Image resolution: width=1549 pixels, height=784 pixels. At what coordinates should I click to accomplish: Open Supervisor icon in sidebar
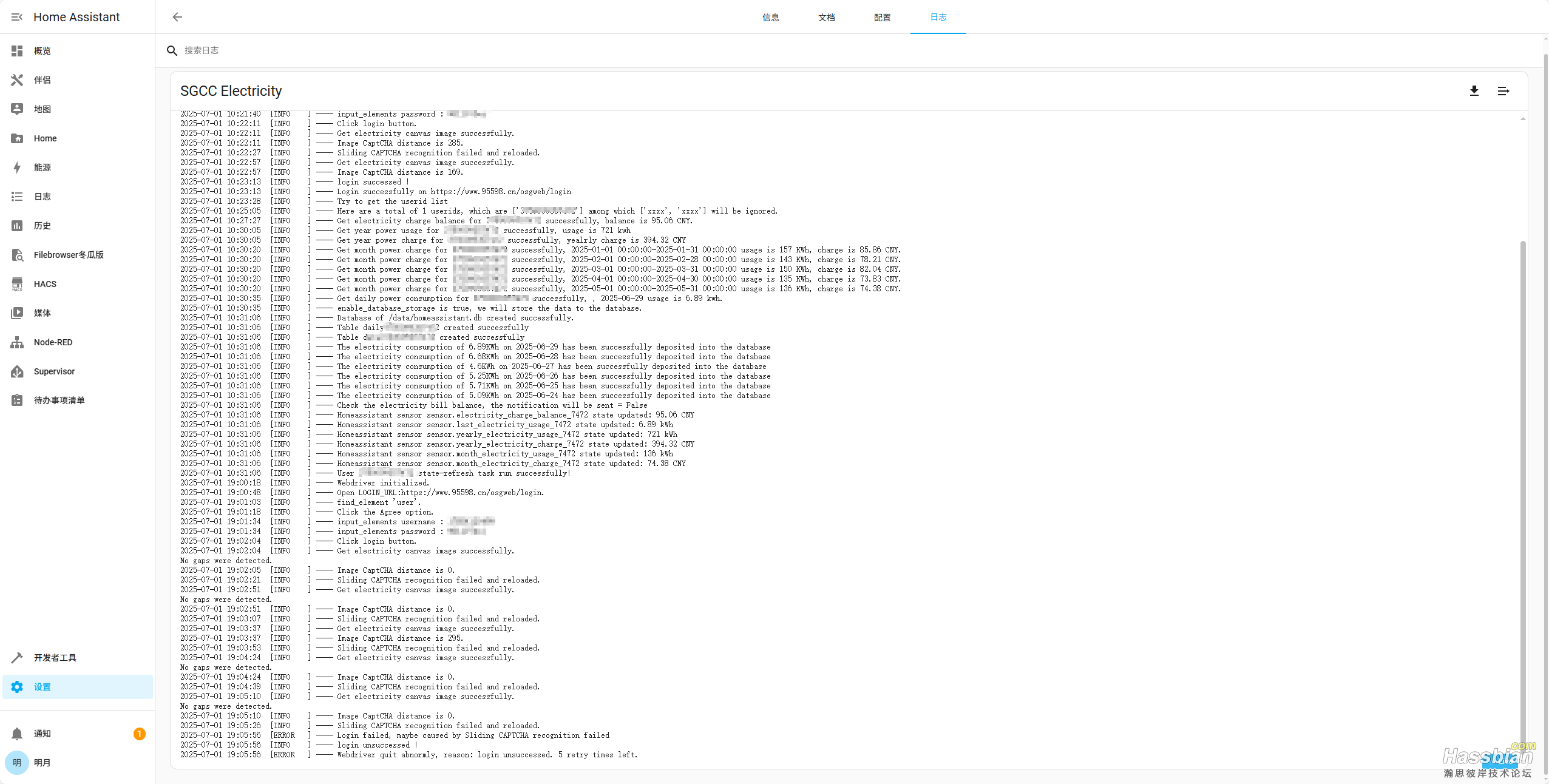17,371
